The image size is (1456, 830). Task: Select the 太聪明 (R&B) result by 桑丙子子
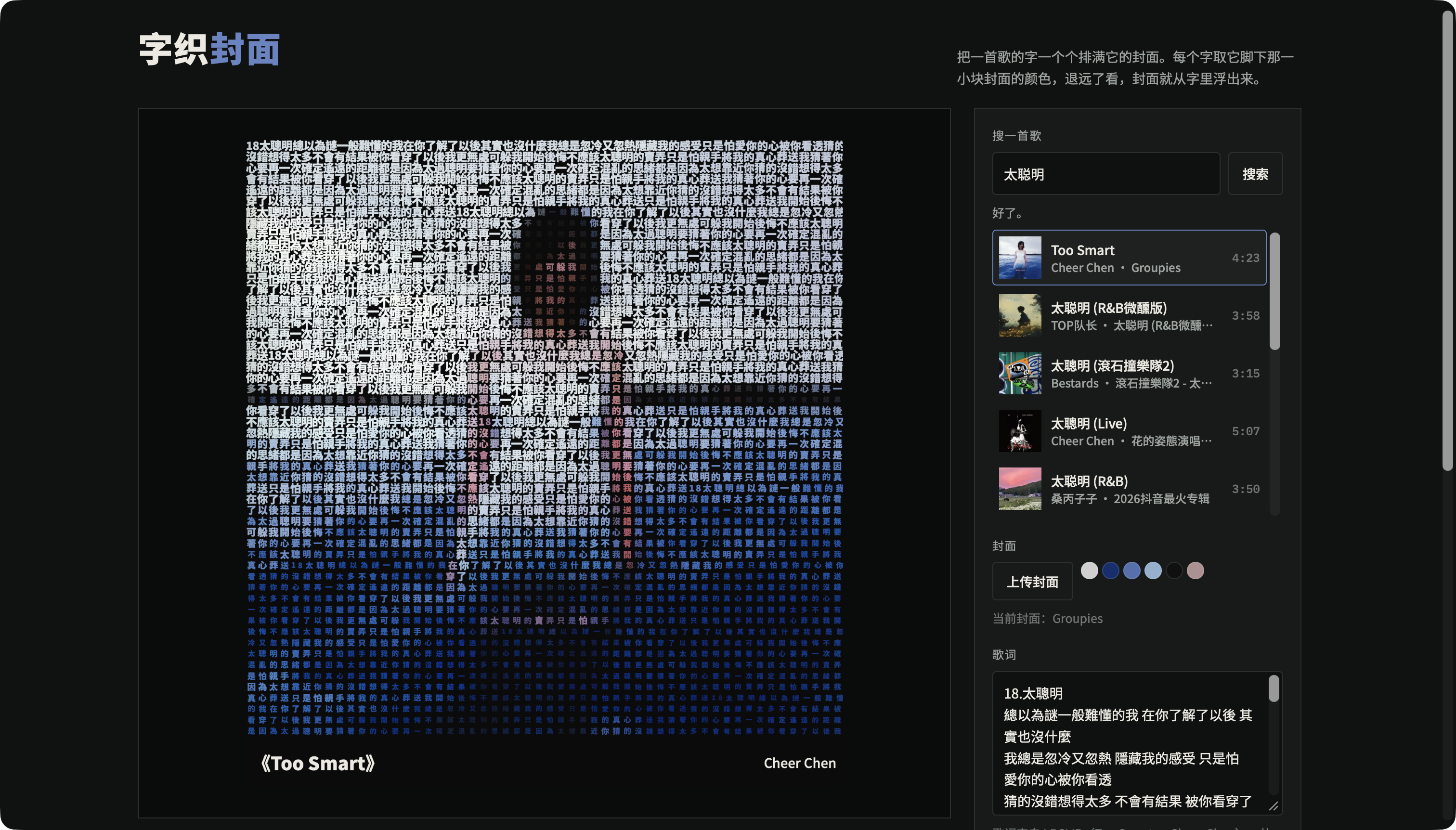click(x=1129, y=489)
